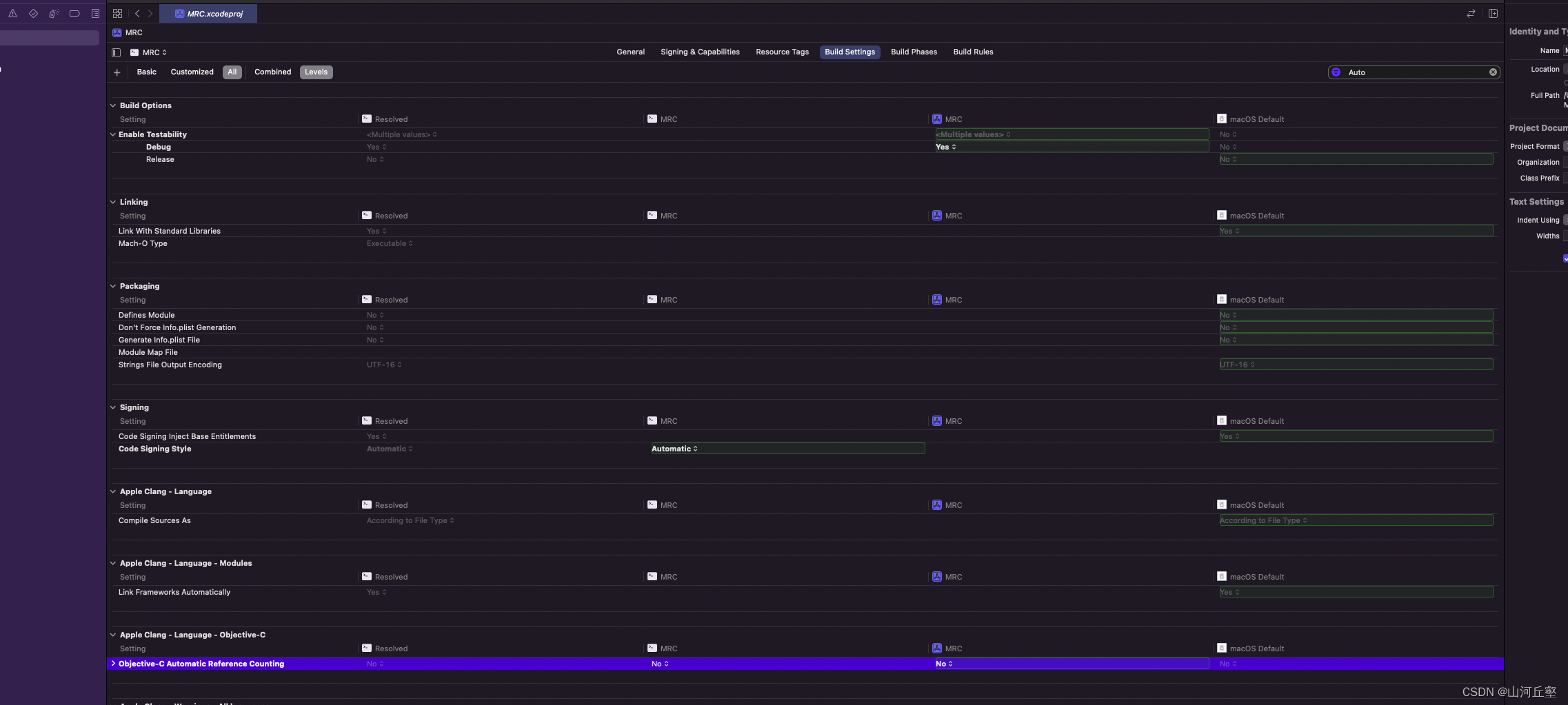Viewport: 1568px width, 705px height.
Task: Open Strings File Output Encoding UTF-16 resolved popup
Action: (384, 365)
